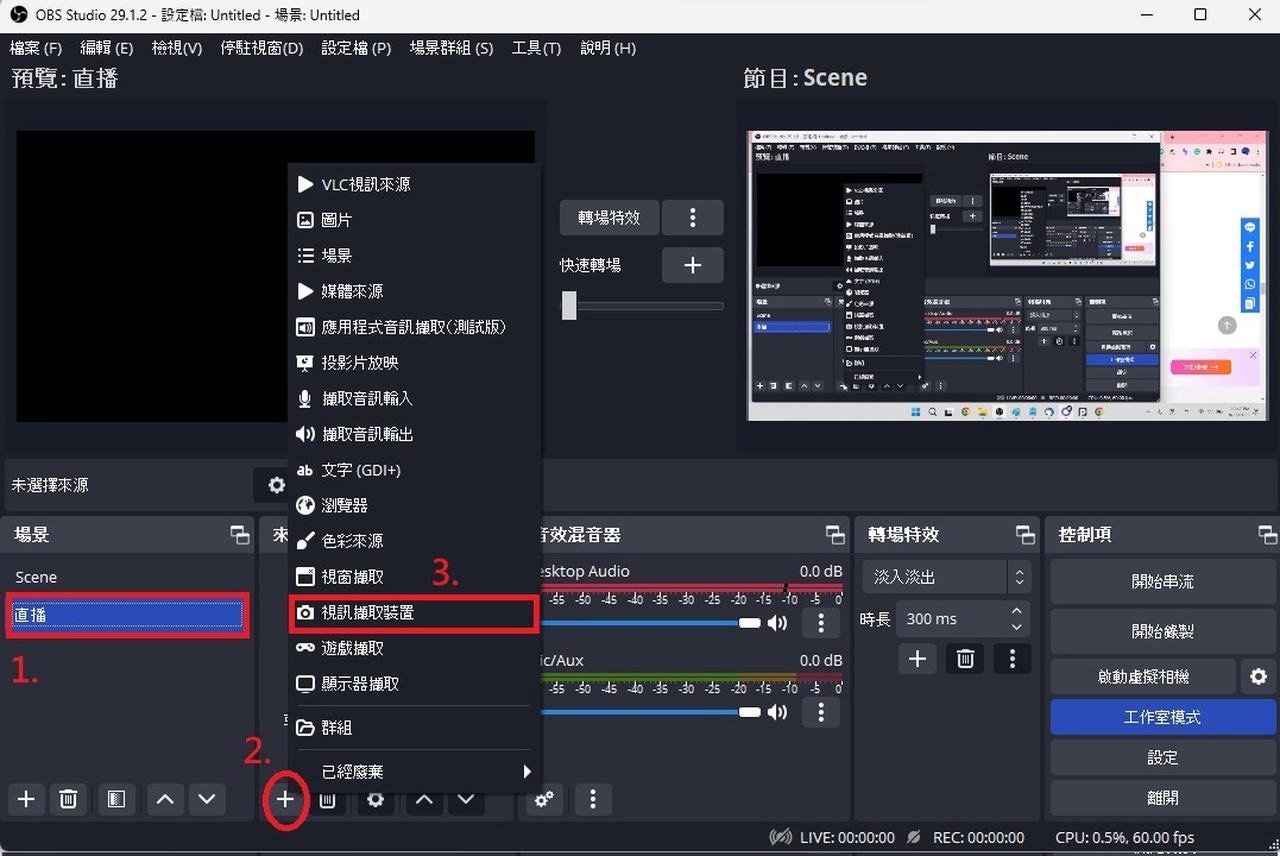1280x856 pixels.
Task: Adjust the Mic/Aux volume slider
Action: (750, 712)
